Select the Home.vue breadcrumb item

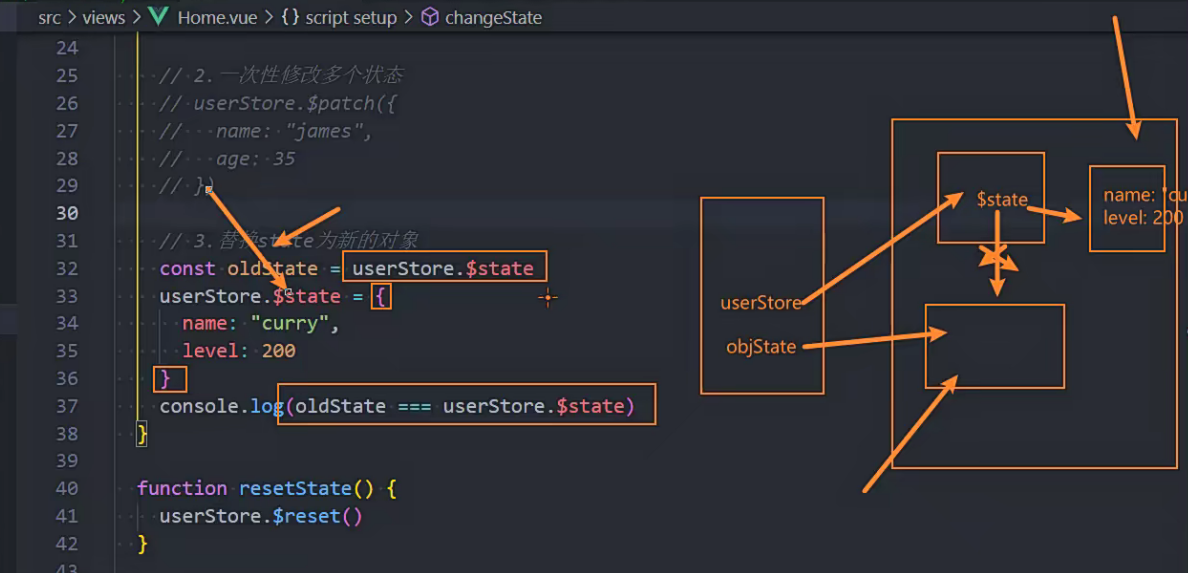[219, 18]
